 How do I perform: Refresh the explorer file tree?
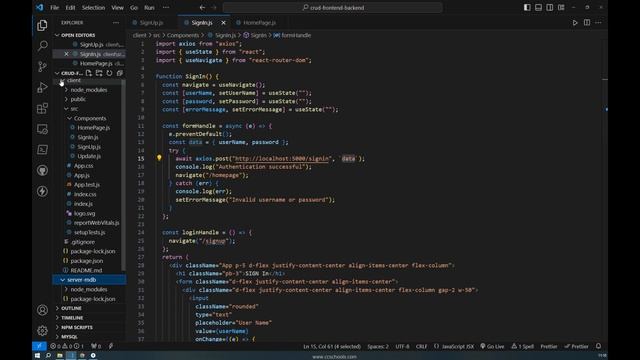pos(109,73)
